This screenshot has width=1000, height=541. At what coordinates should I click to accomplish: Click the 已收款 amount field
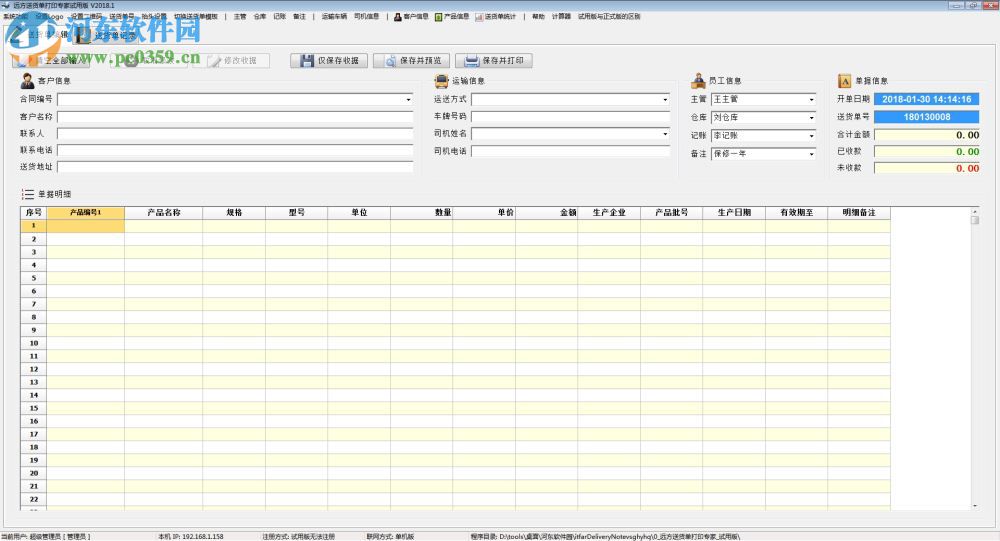[x=927, y=151]
